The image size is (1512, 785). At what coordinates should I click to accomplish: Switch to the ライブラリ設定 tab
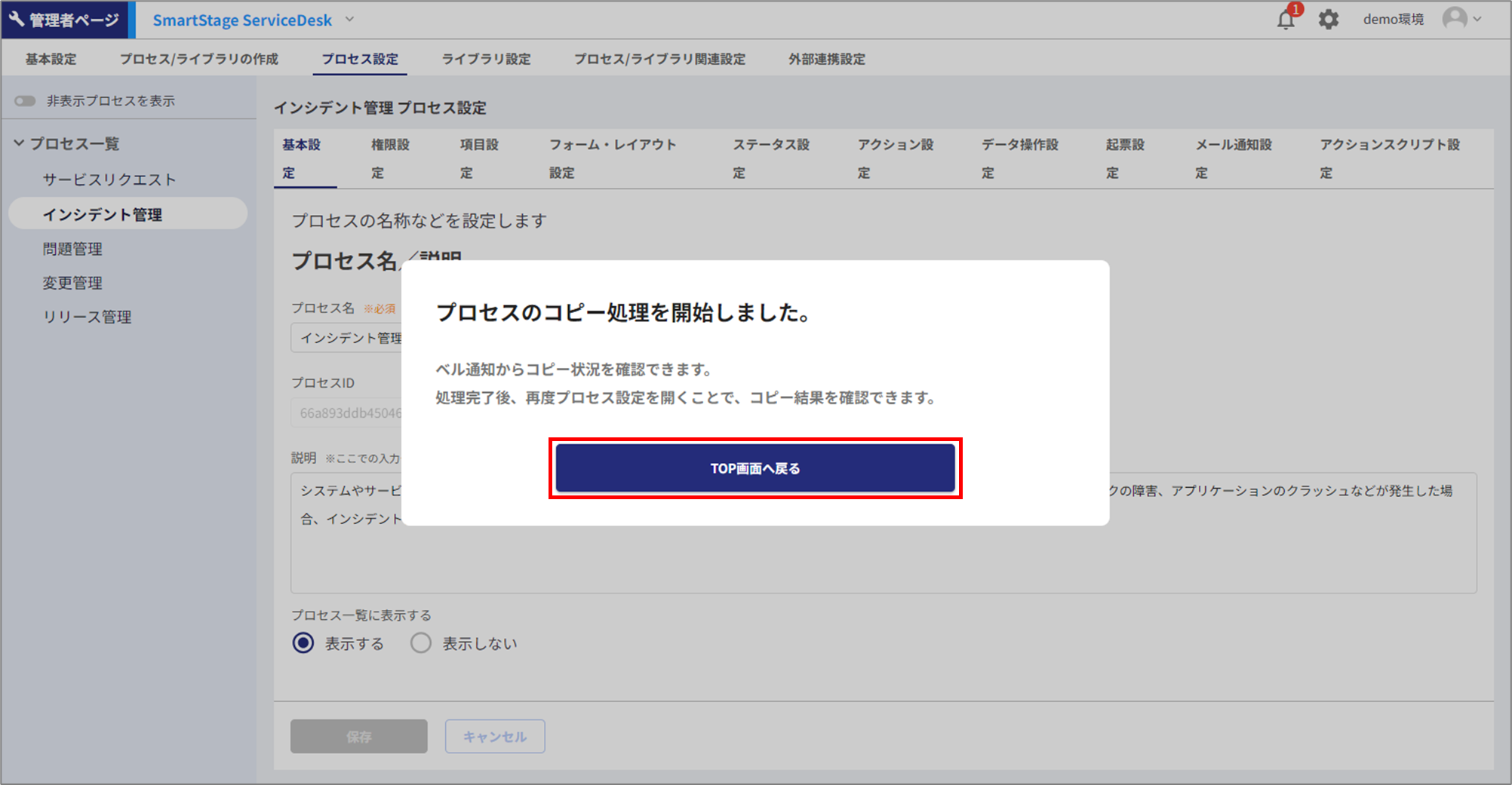click(486, 59)
